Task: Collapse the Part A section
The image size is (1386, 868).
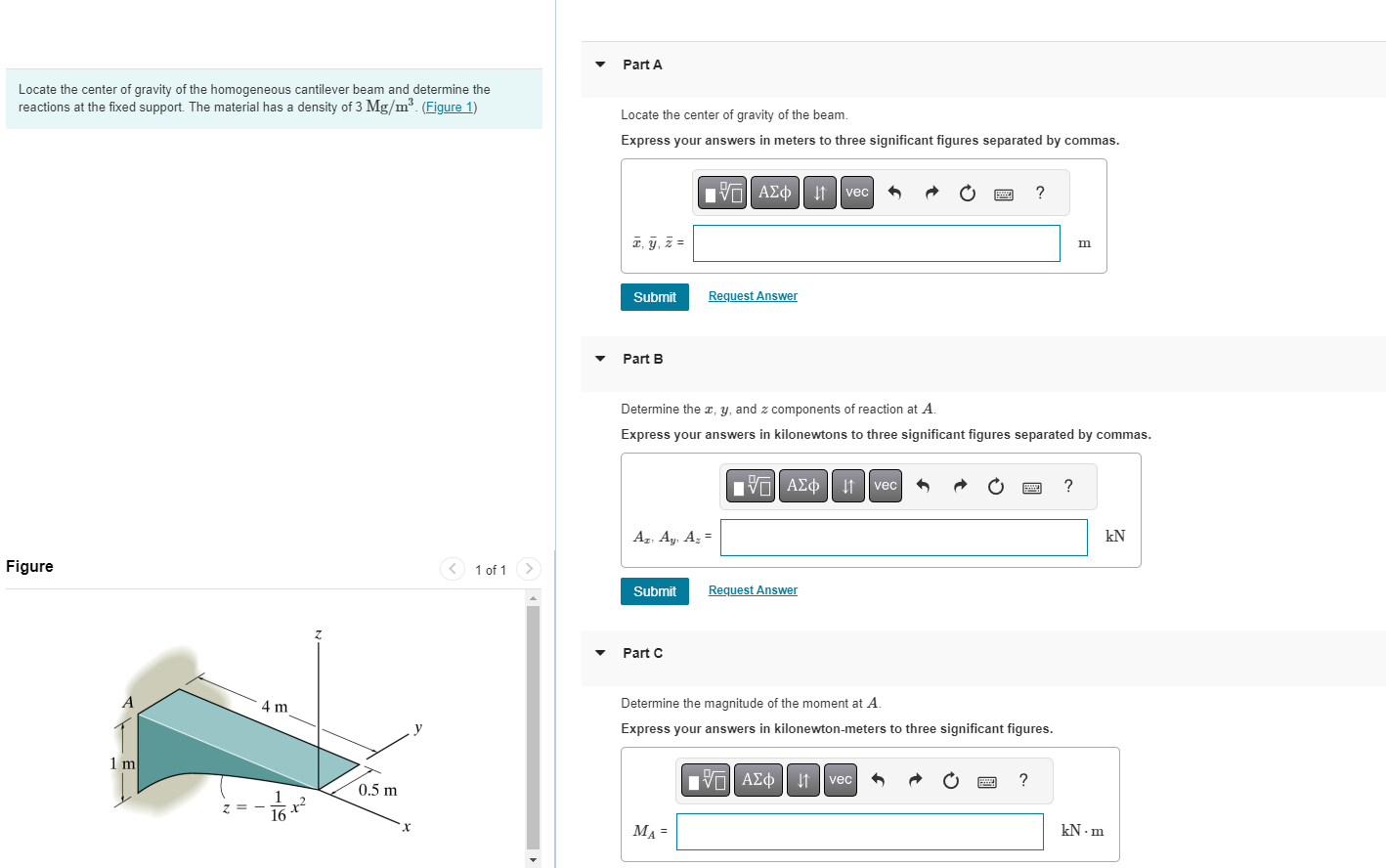Action: [599, 63]
